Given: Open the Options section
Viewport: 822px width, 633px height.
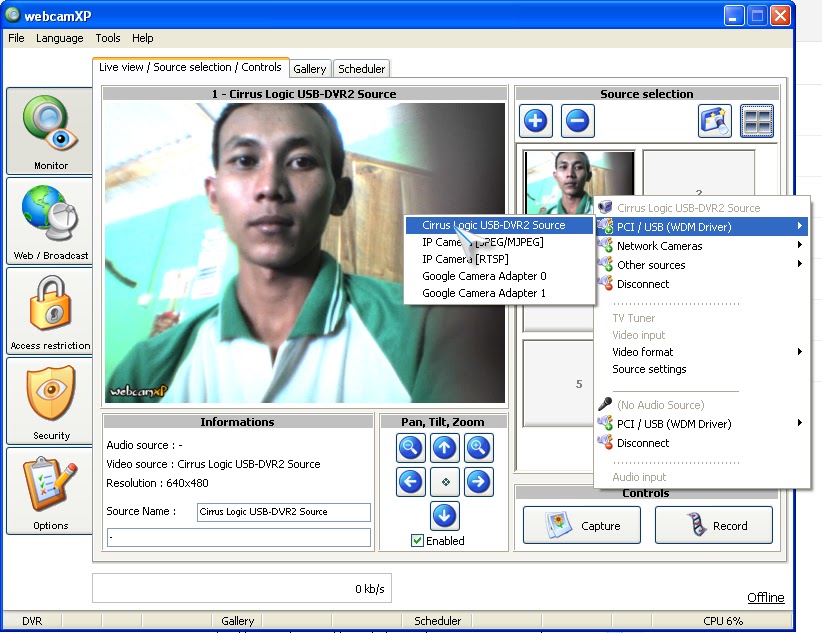Looking at the screenshot, I should (50, 491).
